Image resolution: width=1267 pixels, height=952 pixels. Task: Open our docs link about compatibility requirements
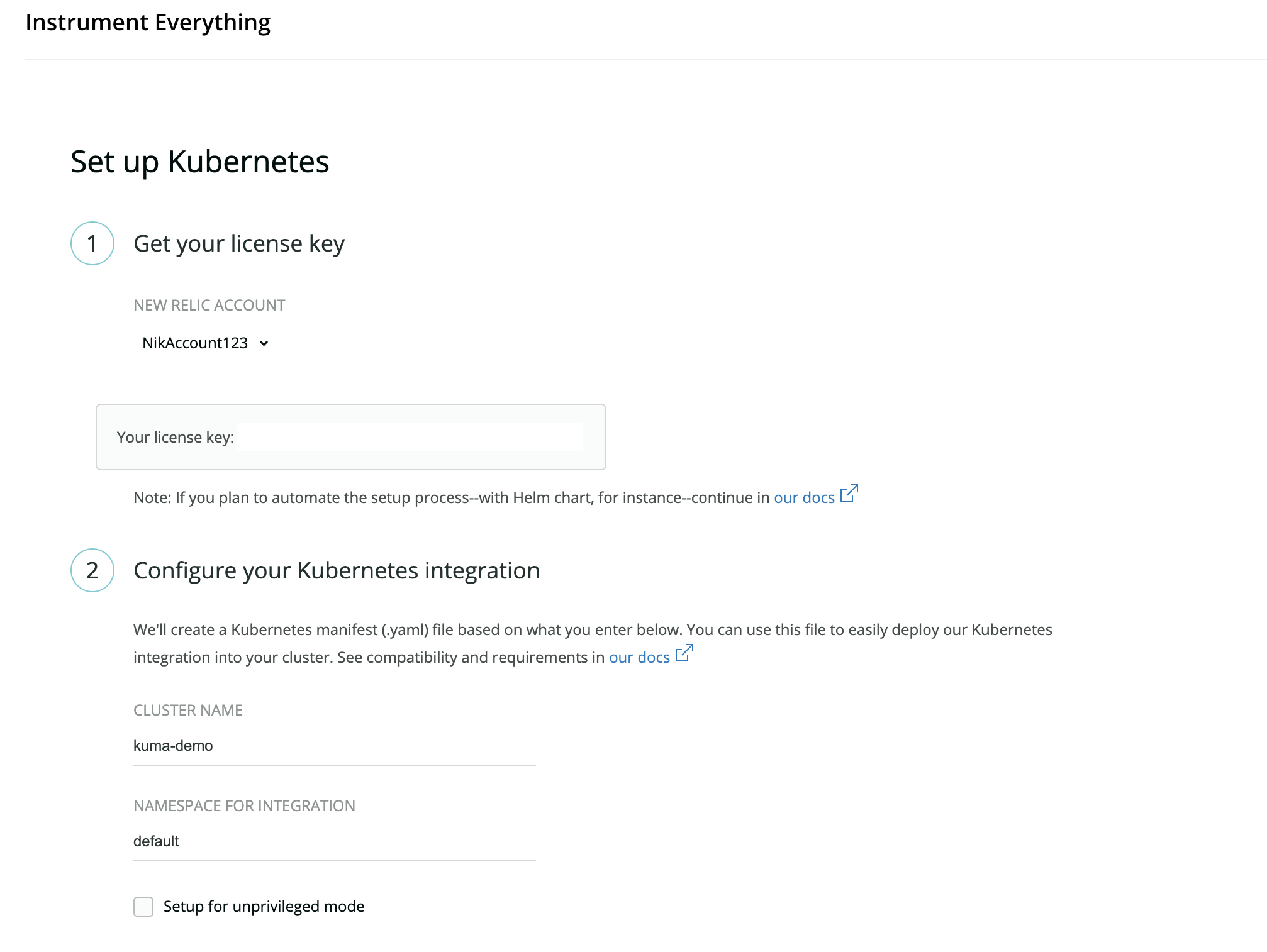point(639,657)
